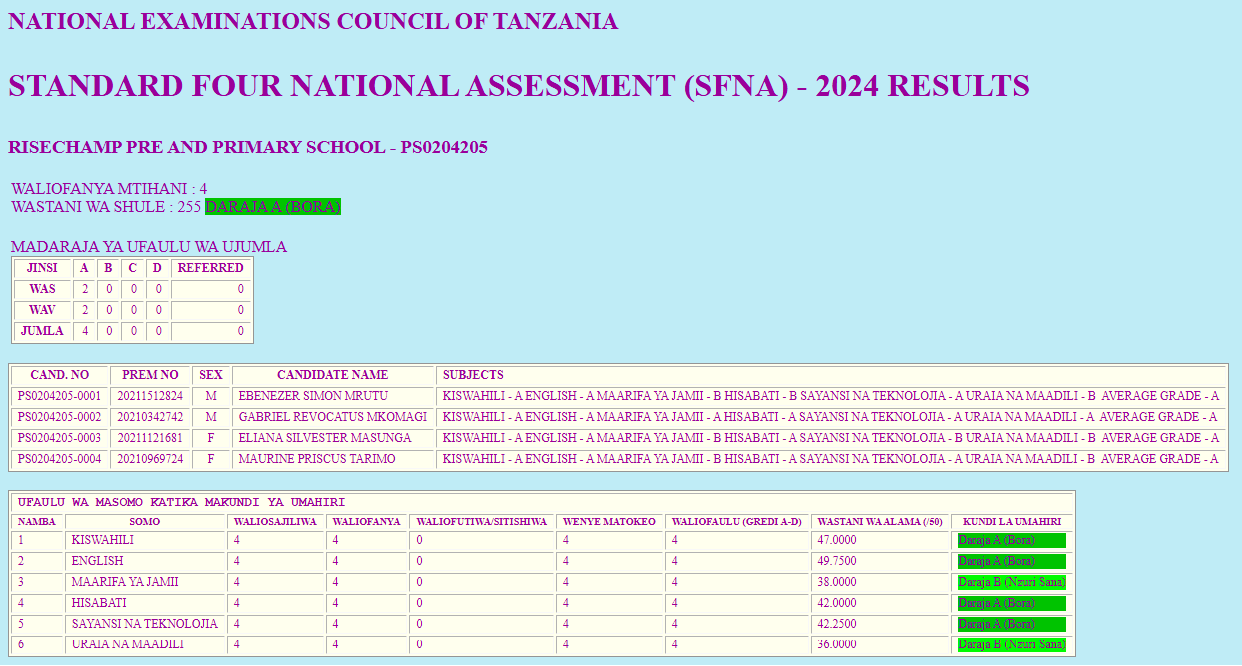Click PREM number 20210342742
This screenshot has height=666, width=1242.
coord(150,418)
